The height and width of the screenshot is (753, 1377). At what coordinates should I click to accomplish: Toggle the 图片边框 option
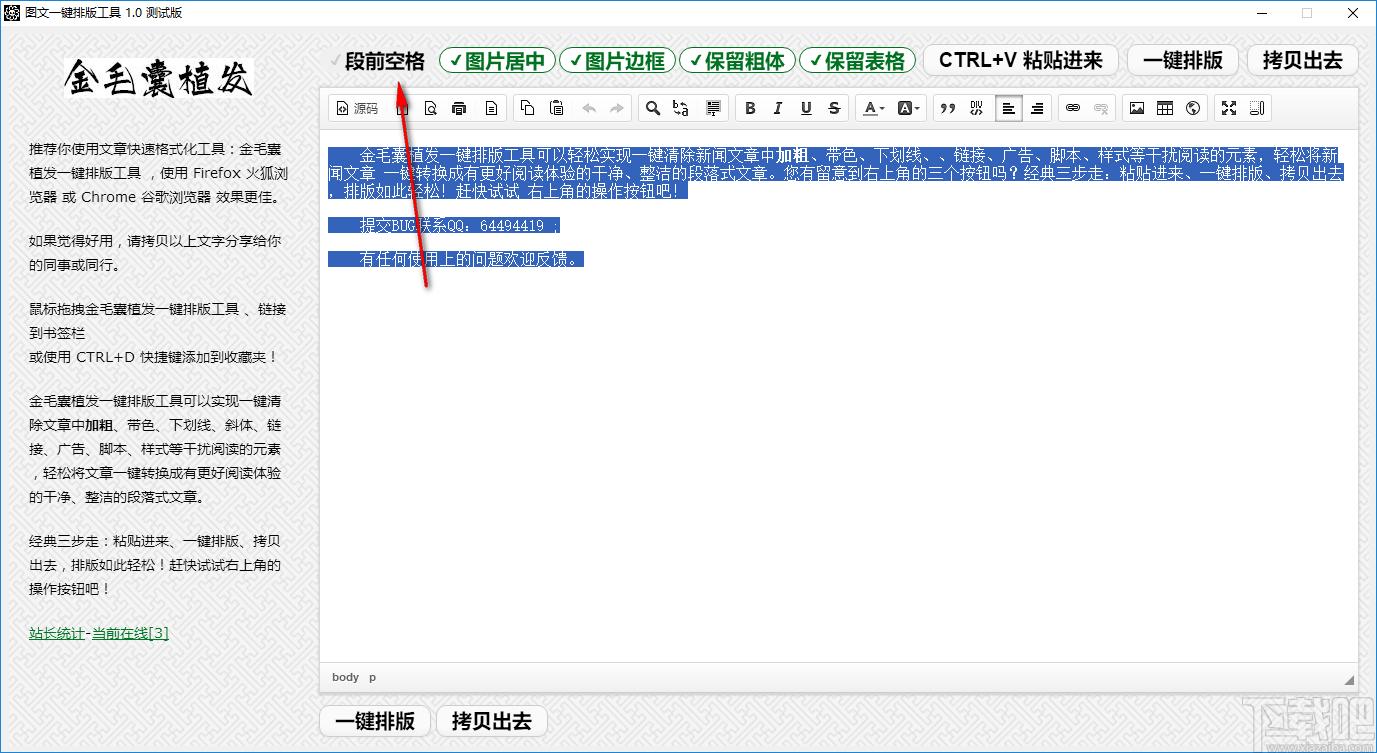617,61
